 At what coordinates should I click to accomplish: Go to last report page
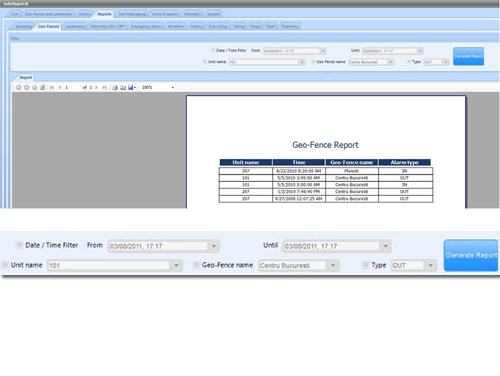pyautogui.click(x=104, y=87)
